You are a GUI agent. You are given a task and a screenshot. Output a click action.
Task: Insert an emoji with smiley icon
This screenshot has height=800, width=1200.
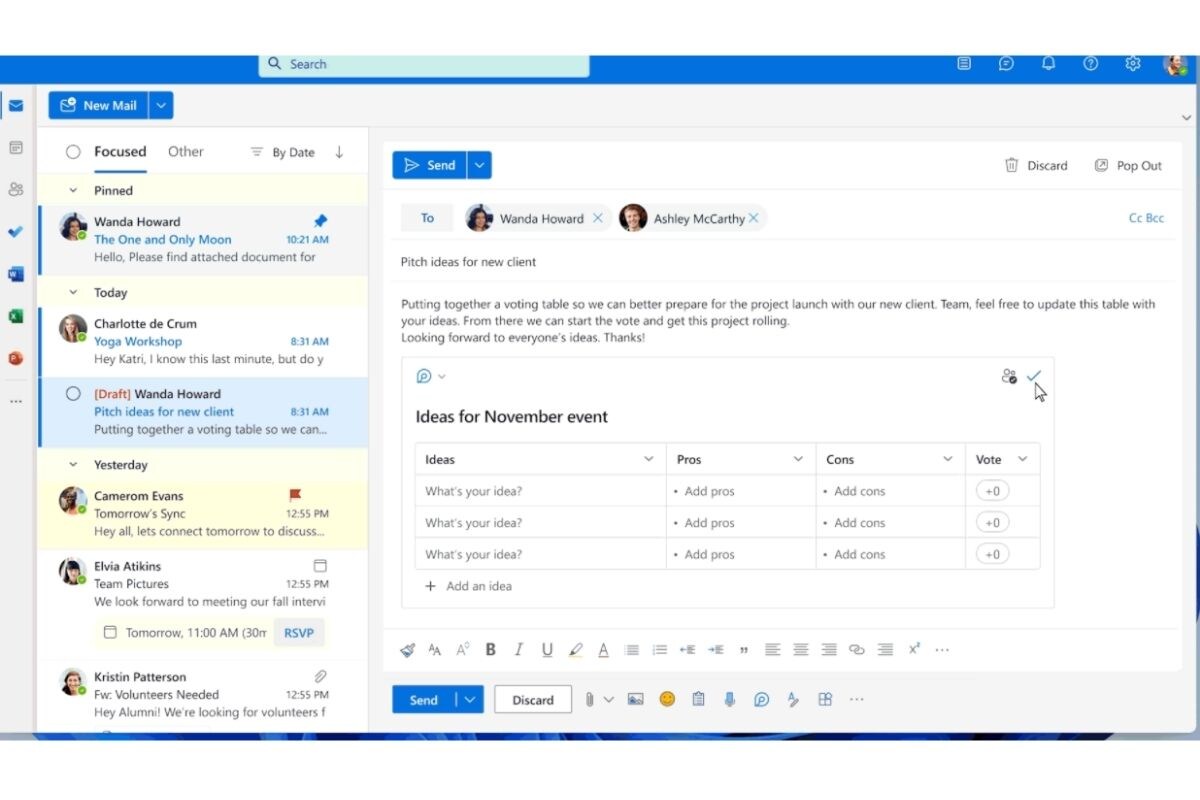667,700
